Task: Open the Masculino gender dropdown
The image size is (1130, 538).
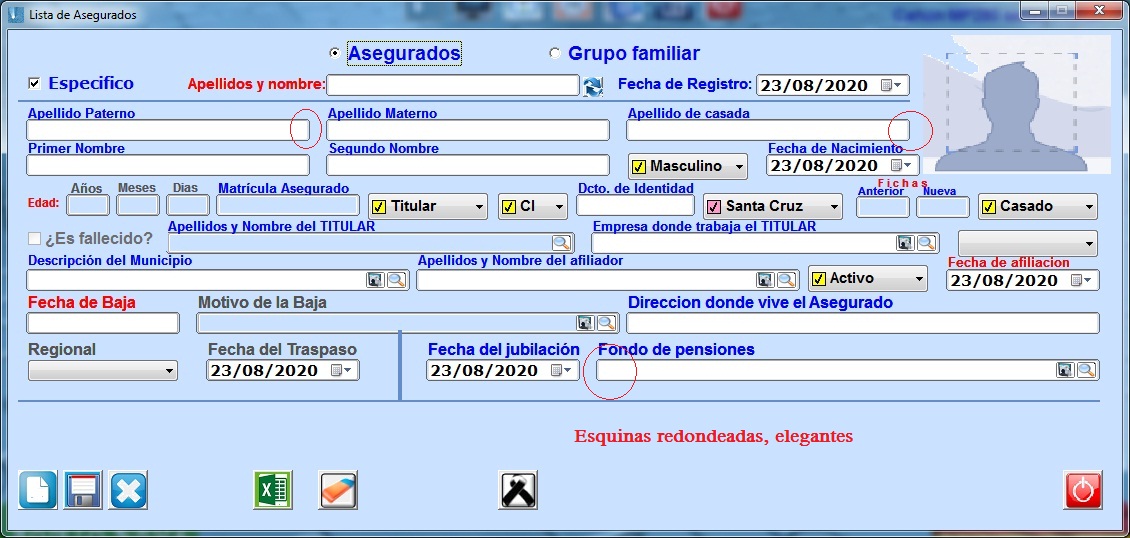Action: (688, 166)
